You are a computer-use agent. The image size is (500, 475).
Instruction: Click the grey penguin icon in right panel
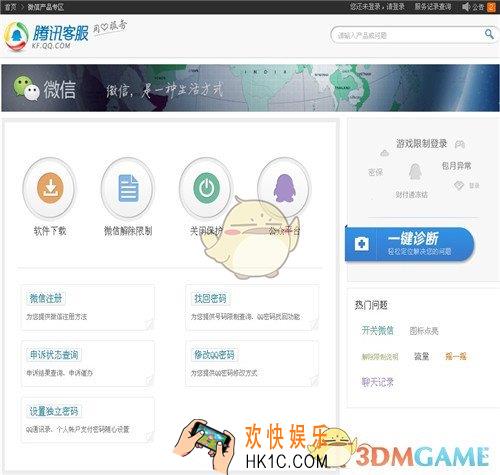(415, 172)
